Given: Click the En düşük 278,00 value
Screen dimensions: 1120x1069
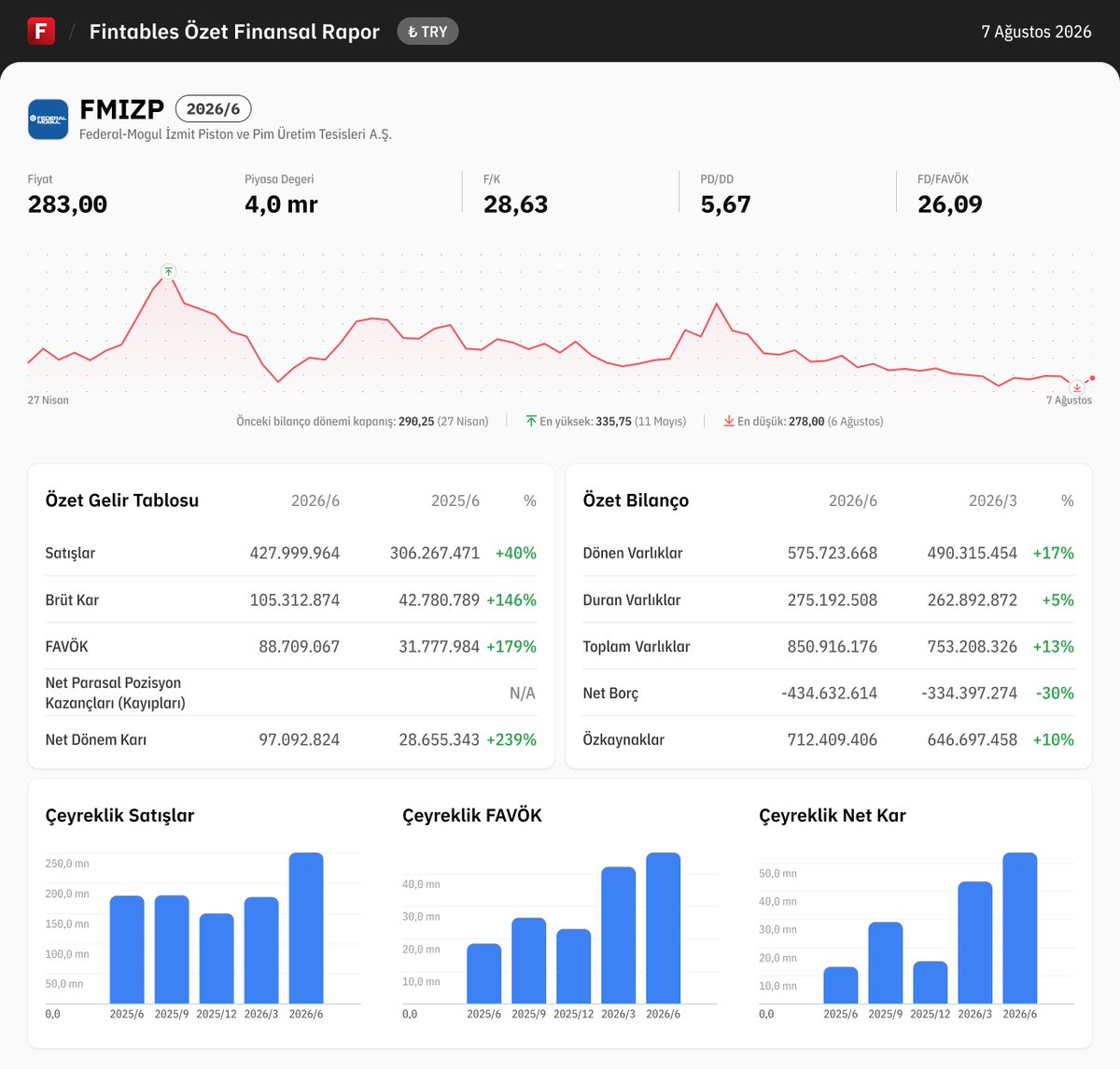Looking at the screenshot, I should (x=806, y=422).
